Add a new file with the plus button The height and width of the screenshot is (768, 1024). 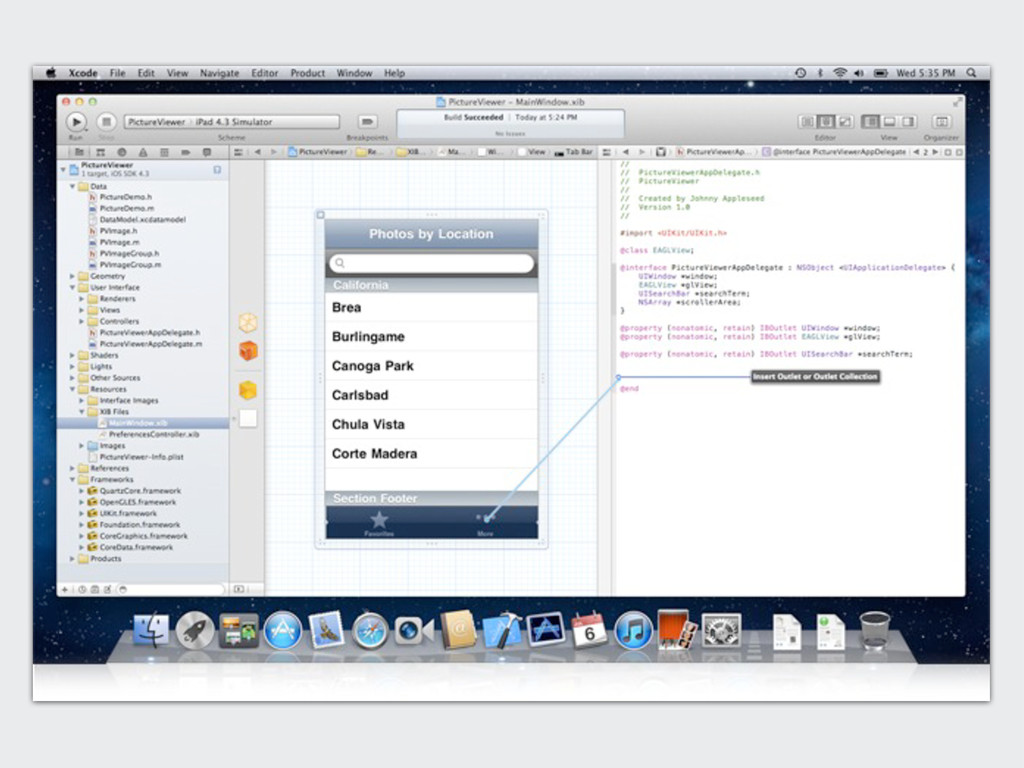pyautogui.click(x=65, y=589)
